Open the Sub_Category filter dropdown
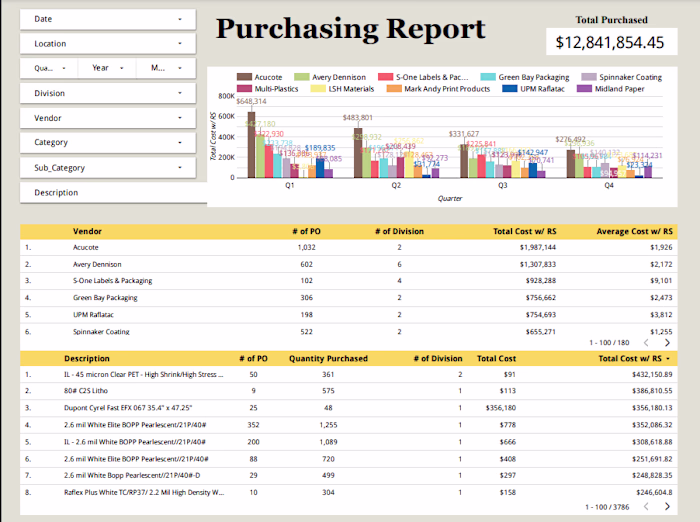Image resolution: width=700 pixels, height=522 pixels. pyautogui.click(x=108, y=168)
